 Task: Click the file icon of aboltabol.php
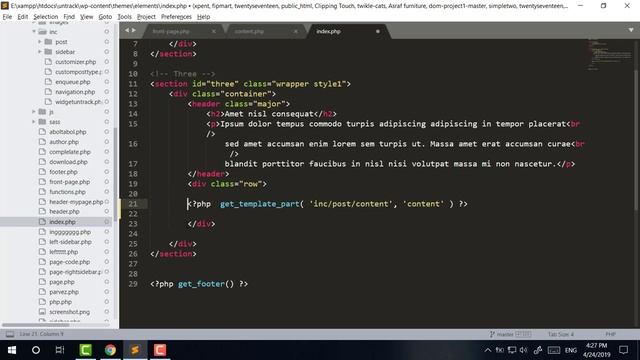42,131
